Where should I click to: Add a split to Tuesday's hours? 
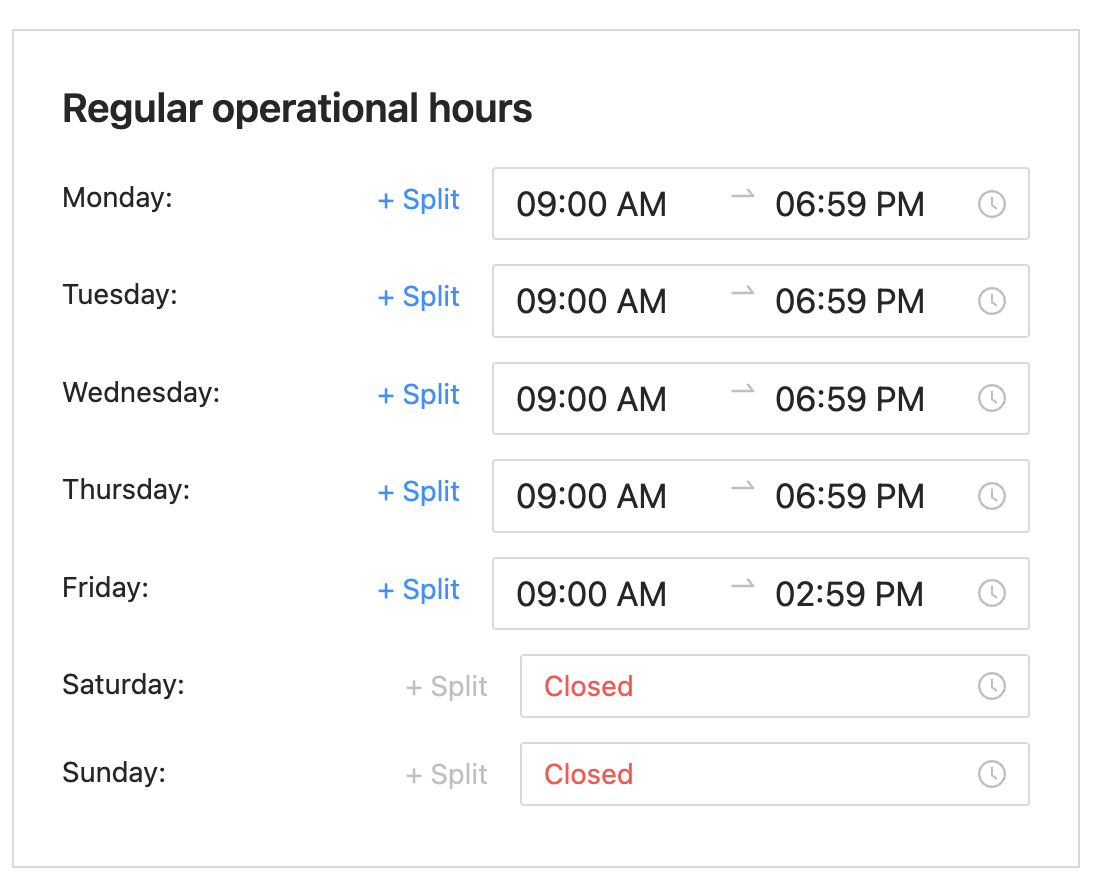(418, 298)
